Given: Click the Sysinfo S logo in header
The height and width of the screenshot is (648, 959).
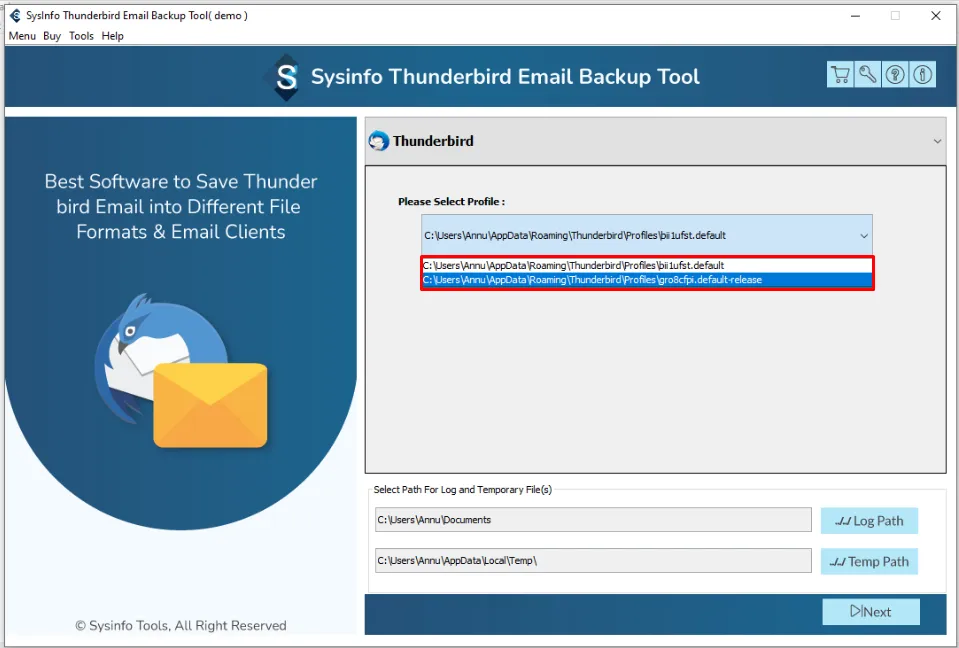Looking at the screenshot, I should [x=287, y=77].
